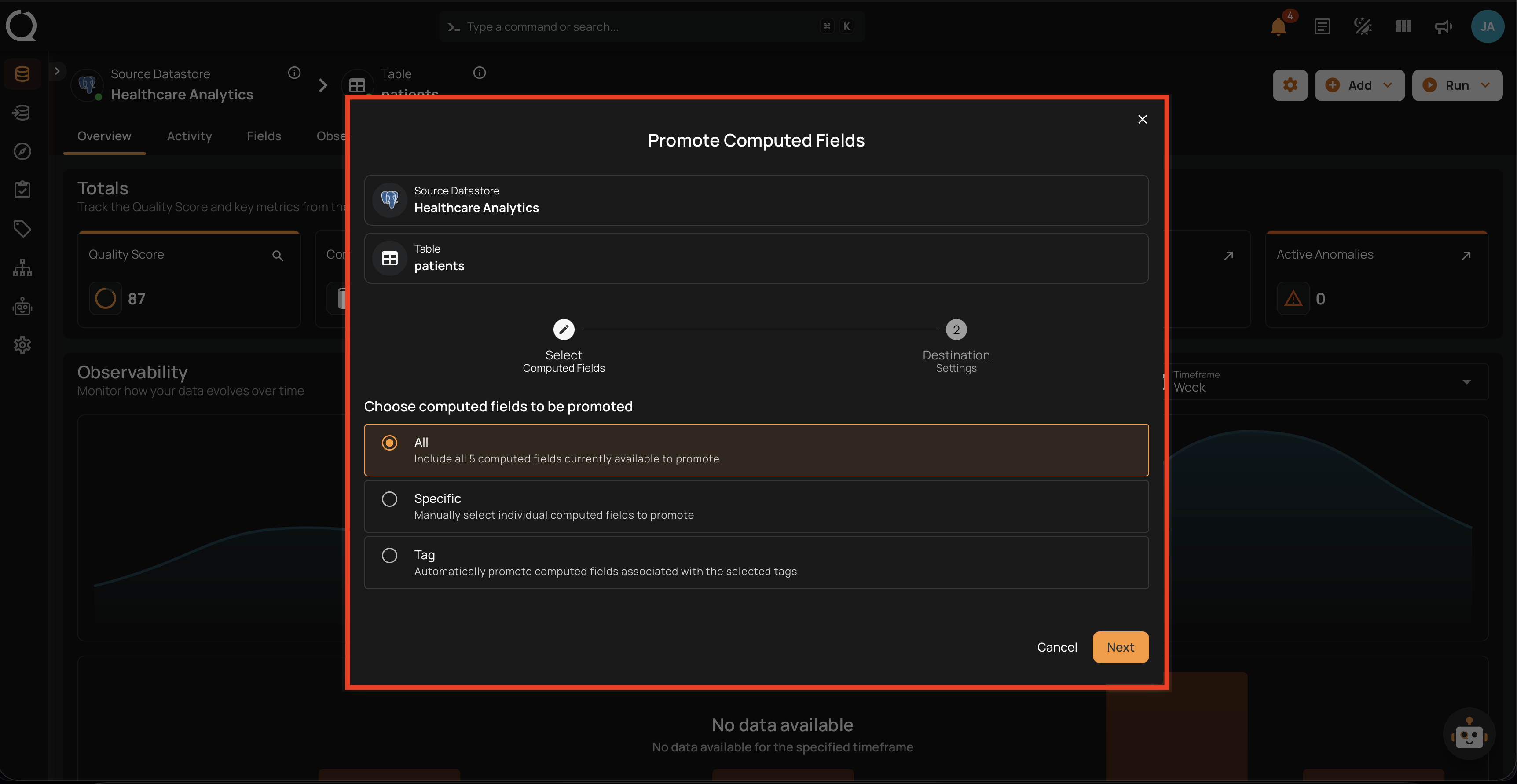
Task: Click the table grid icon in patients breadcrumb
Action: pos(357,86)
